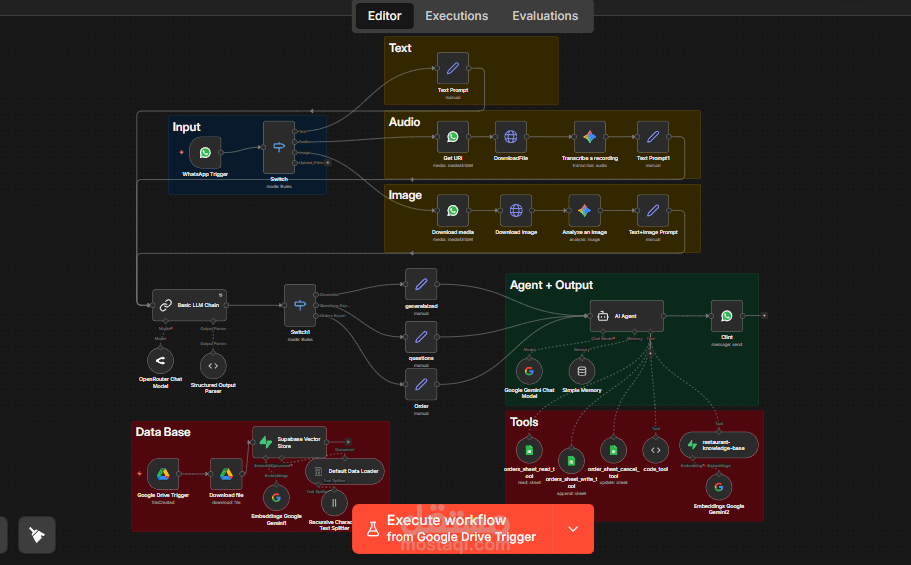Viewport: 911px width, 565px height.
Task: Open the trigger selection dropdown arrow
Action: point(573,529)
